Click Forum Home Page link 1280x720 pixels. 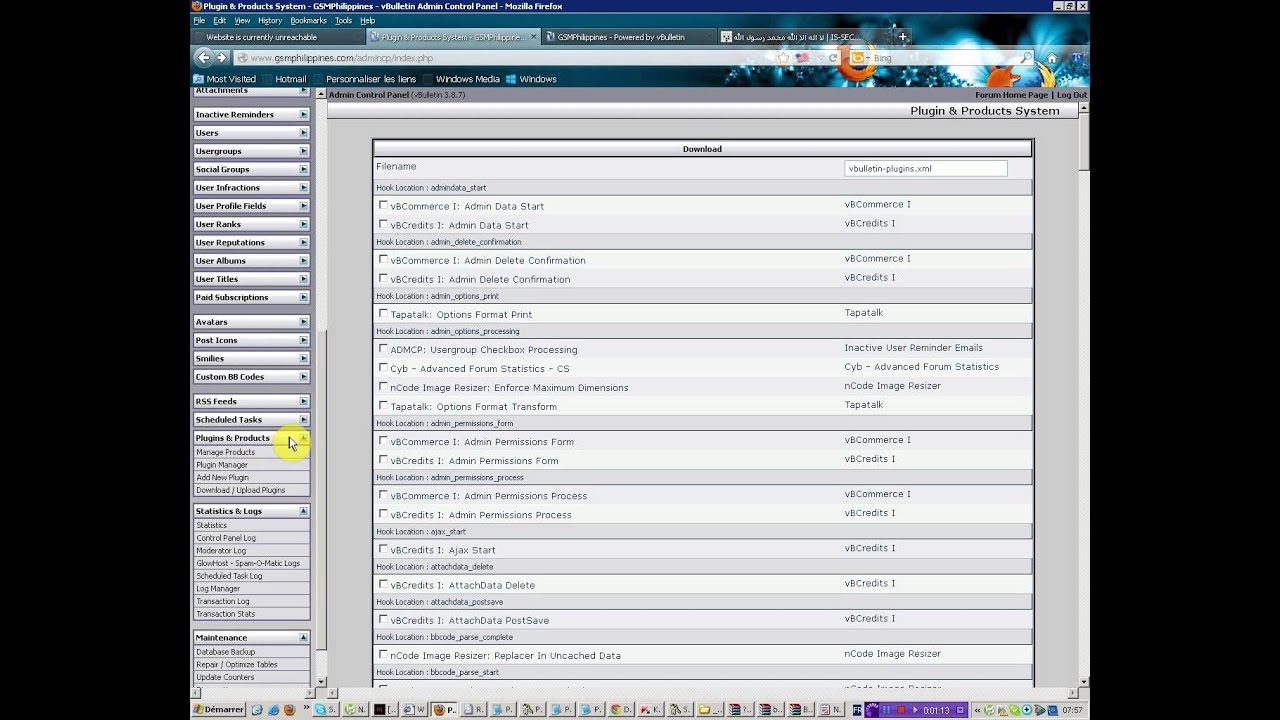(x=1011, y=95)
